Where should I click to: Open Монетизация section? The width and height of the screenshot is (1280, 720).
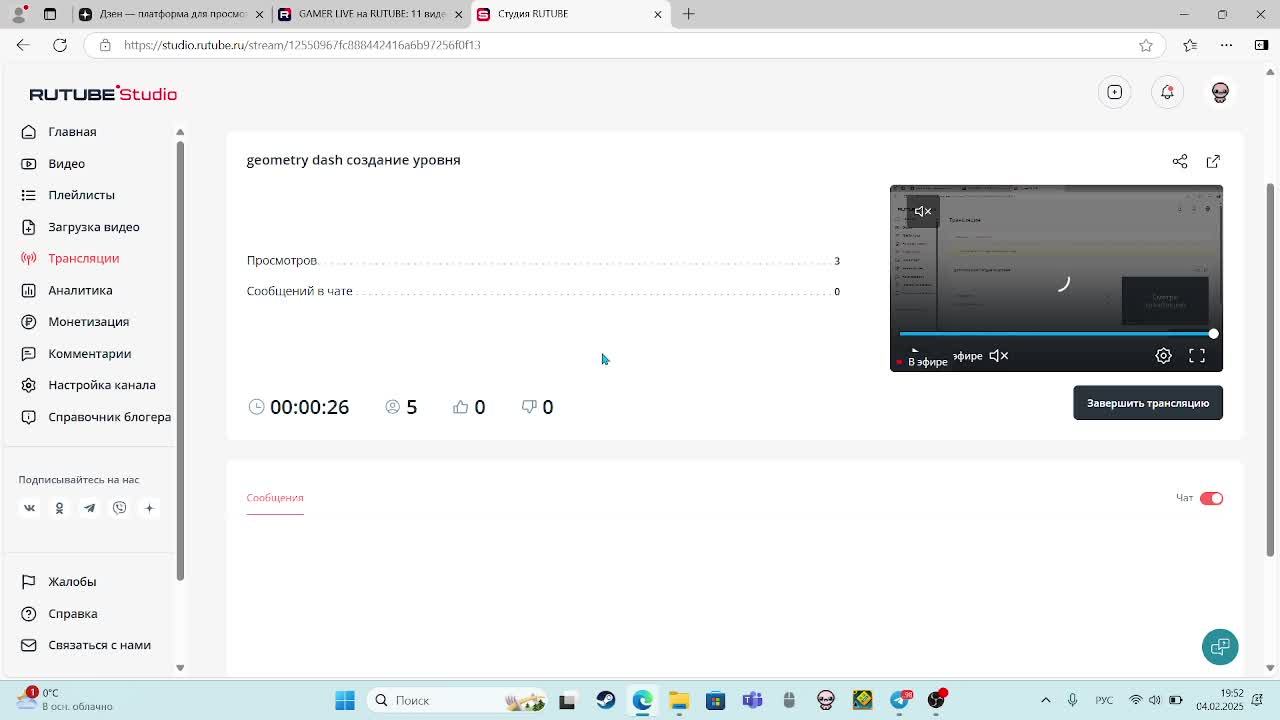[88, 322]
